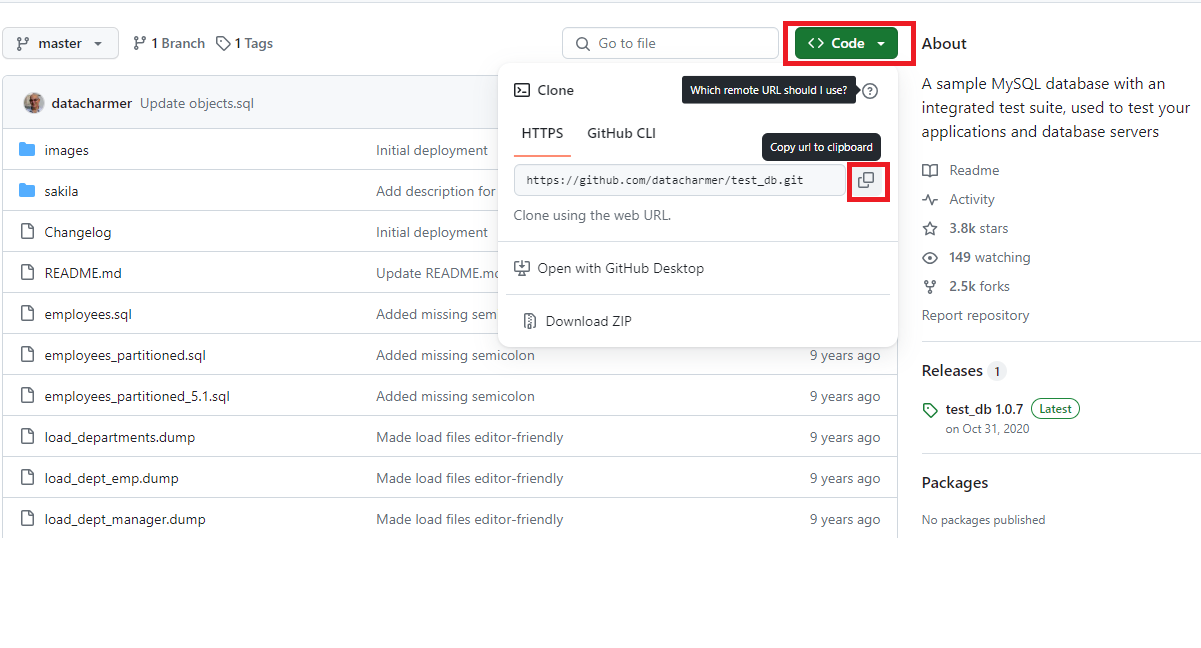This screenshot has width=1201, height=648.
Task: Click the Activity pulse icon
Action: coord(930,199)
